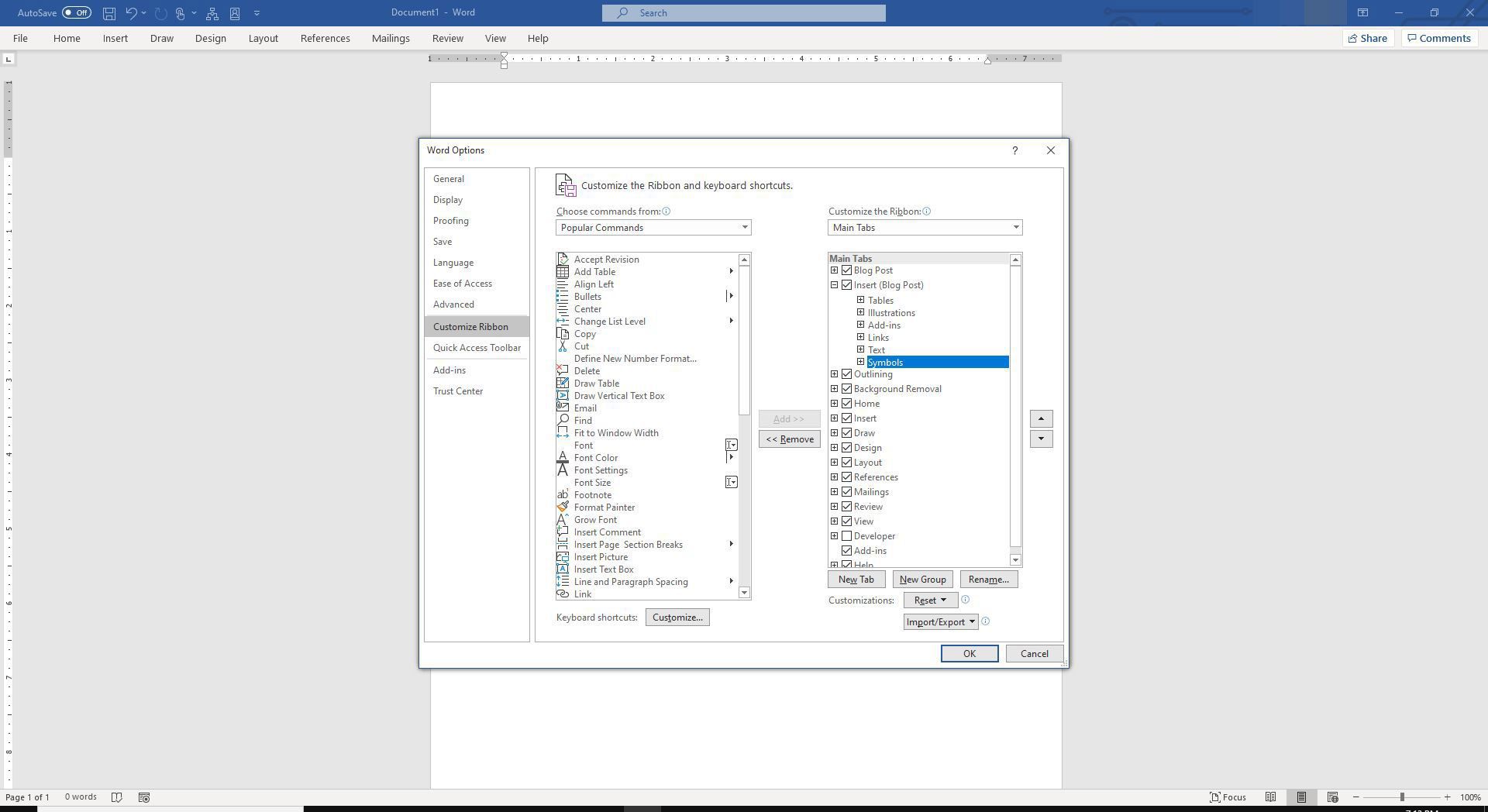Click zoom in plus icon

pos(1447,797)
